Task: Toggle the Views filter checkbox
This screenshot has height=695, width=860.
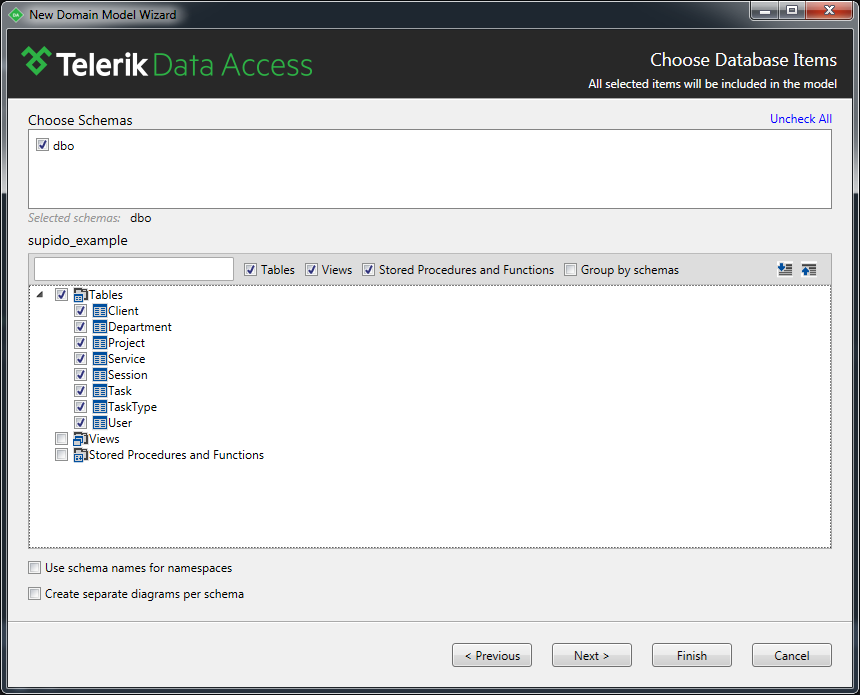Action: click(x=312, y=269)
